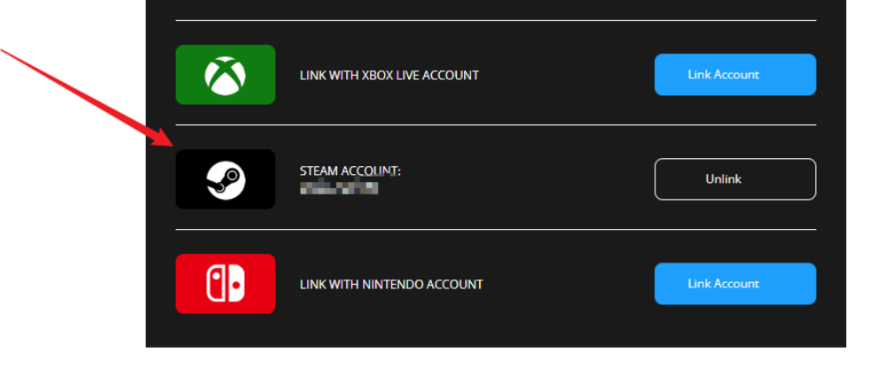Click the blurred Steam account name
The height and width of the screenshot is (376, 877).
[339, 187]
